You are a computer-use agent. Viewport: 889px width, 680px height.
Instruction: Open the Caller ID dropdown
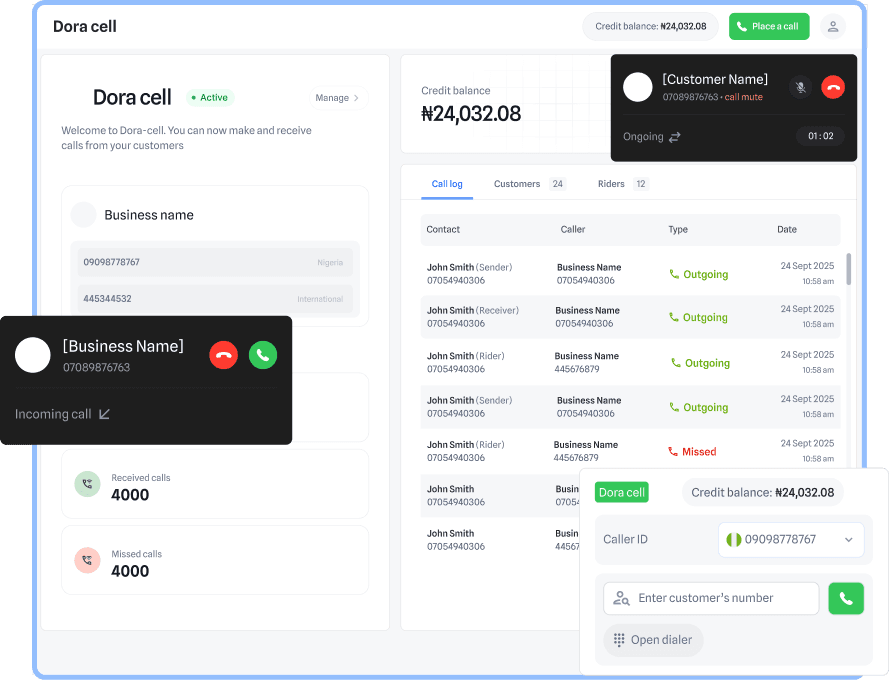coord(791,539)
